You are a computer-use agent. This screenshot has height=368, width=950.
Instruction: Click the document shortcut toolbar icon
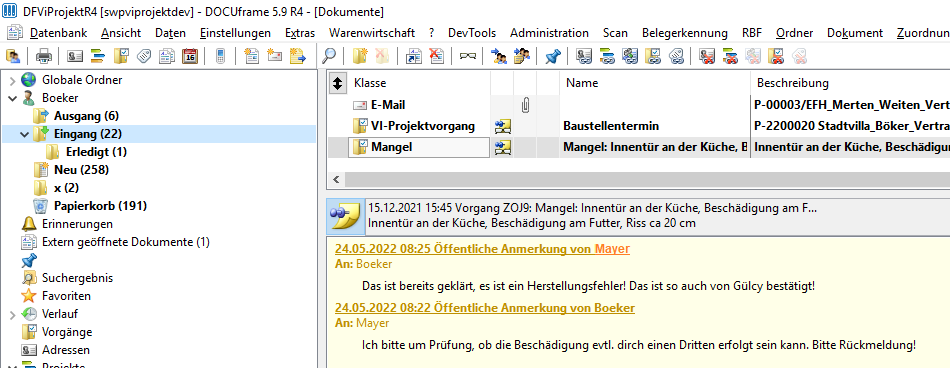point(414,57)
